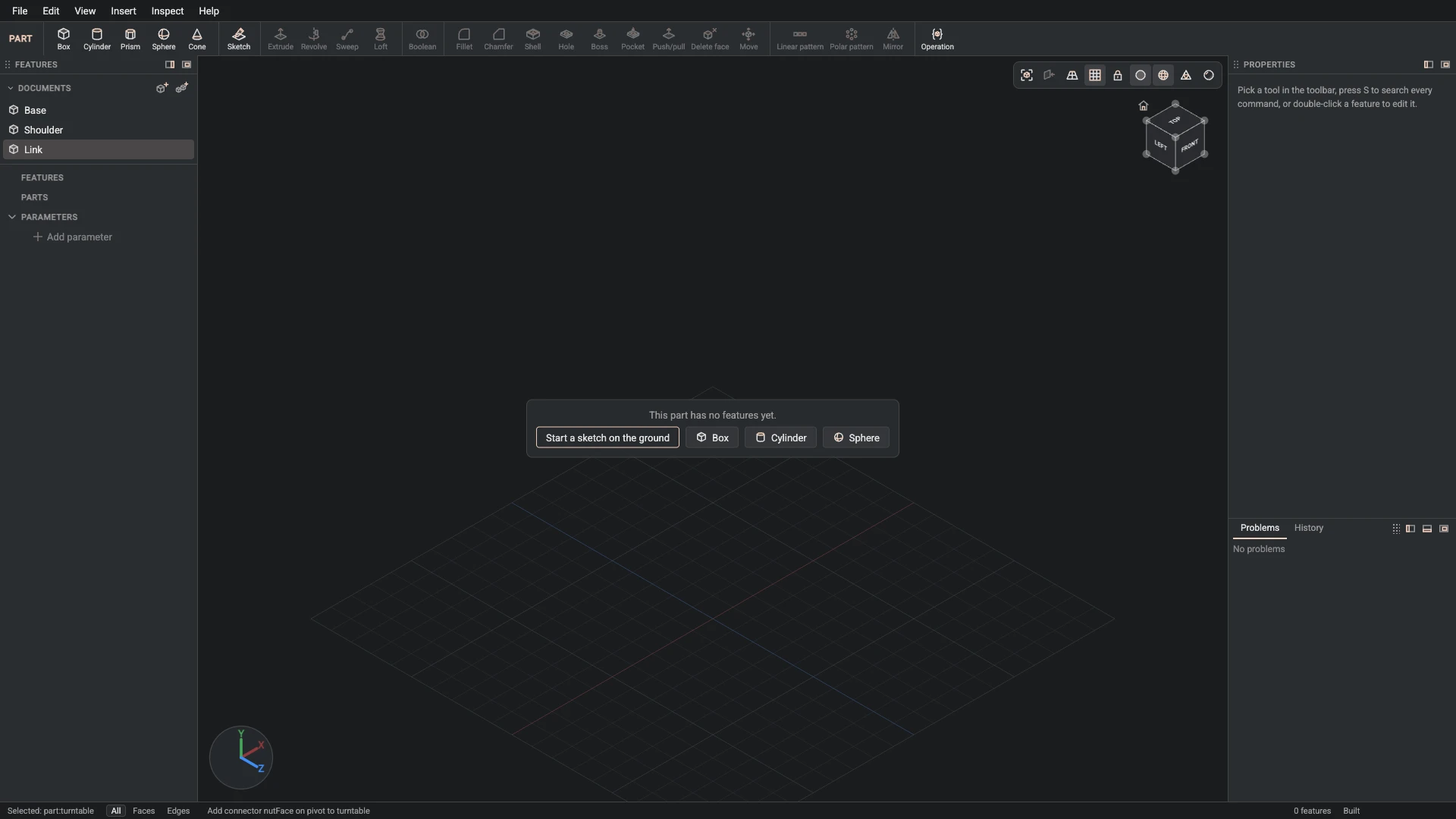Toggle the triangle mesh display option
Viewport: 1456px width, 819px height.
(1186, 75)
